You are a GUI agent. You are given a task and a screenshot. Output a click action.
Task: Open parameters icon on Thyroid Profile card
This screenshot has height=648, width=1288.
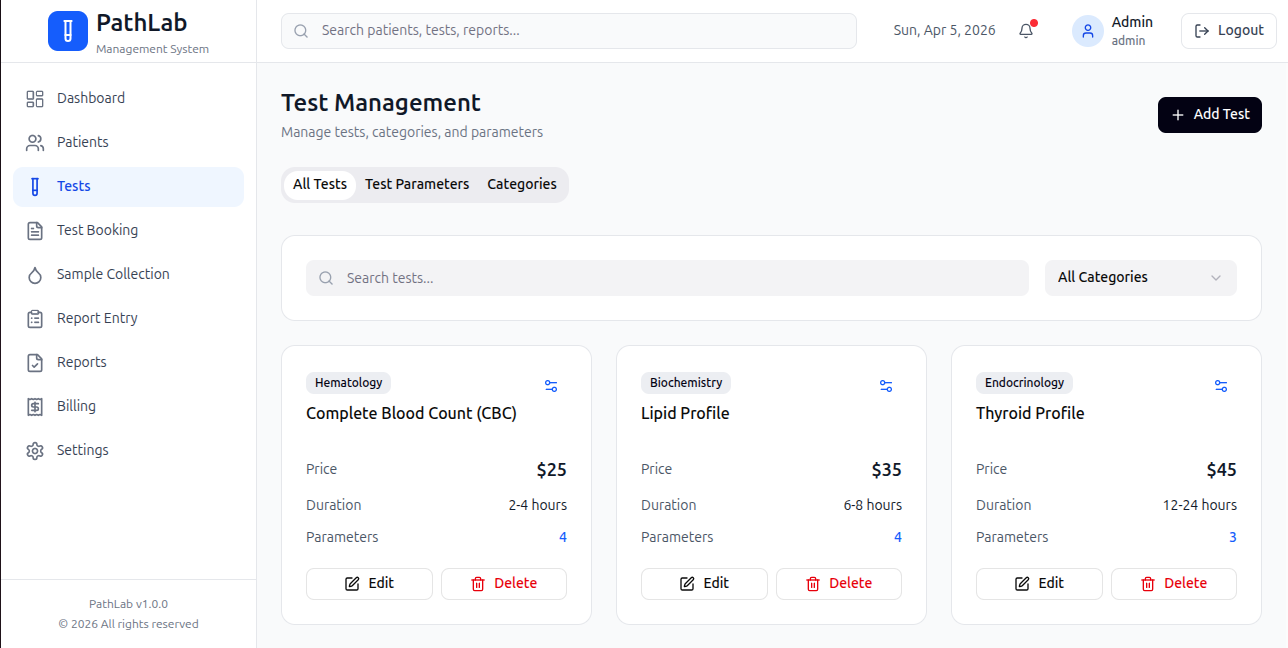(1221, 386)
